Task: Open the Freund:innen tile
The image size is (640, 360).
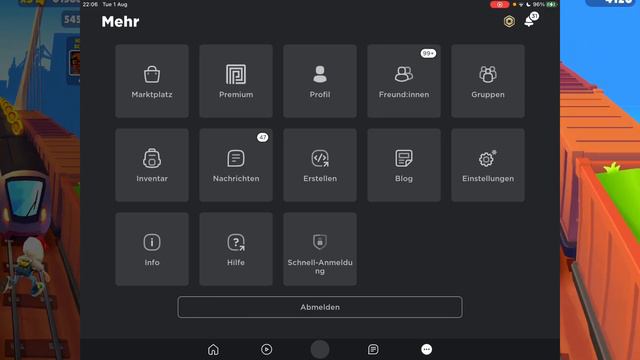Action: (x=404, y=81)
